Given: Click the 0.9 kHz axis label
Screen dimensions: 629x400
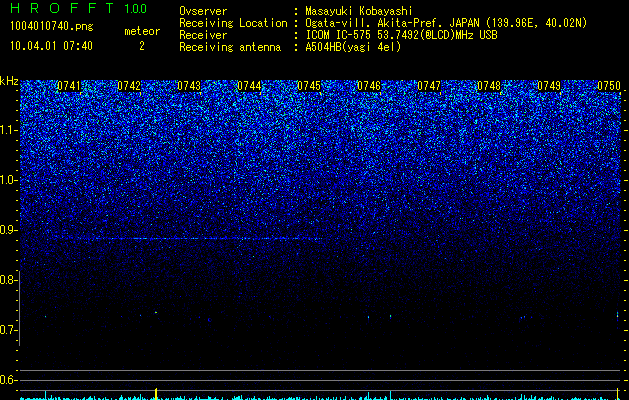Looking at the screenshot, I should 8,230.
